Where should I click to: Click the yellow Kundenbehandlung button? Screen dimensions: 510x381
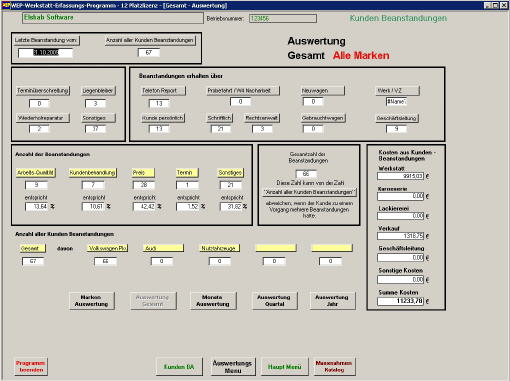coord(92,173)
